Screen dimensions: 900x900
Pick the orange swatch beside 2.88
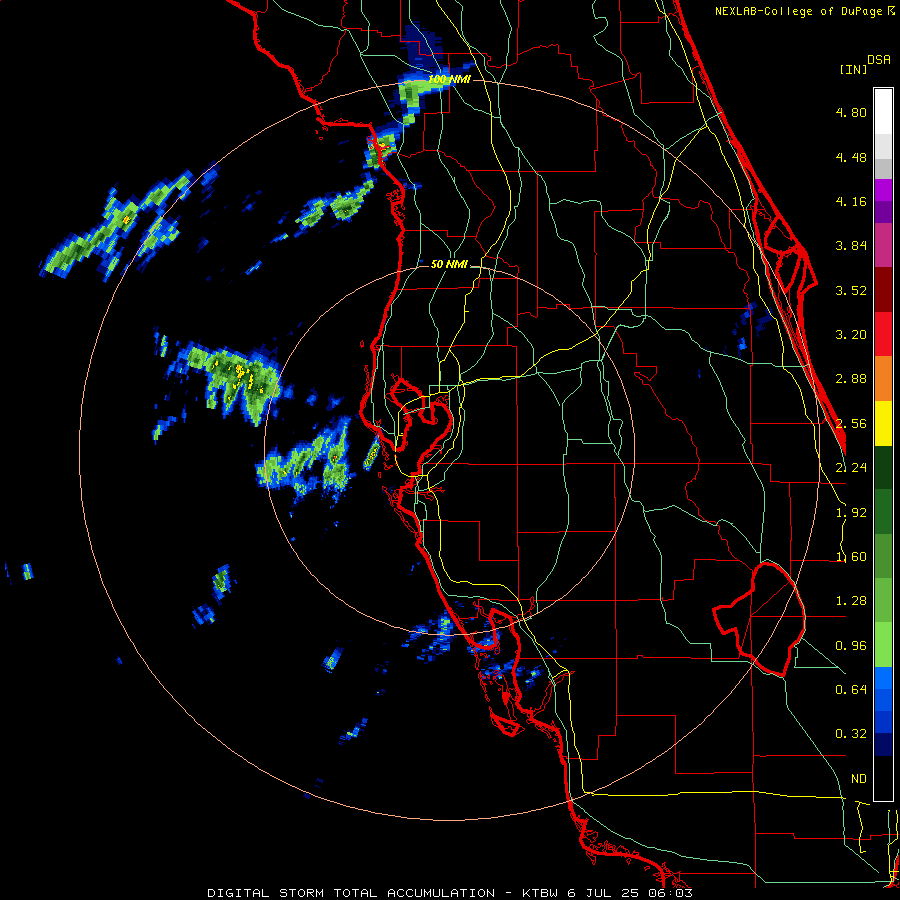coord(883,379)
